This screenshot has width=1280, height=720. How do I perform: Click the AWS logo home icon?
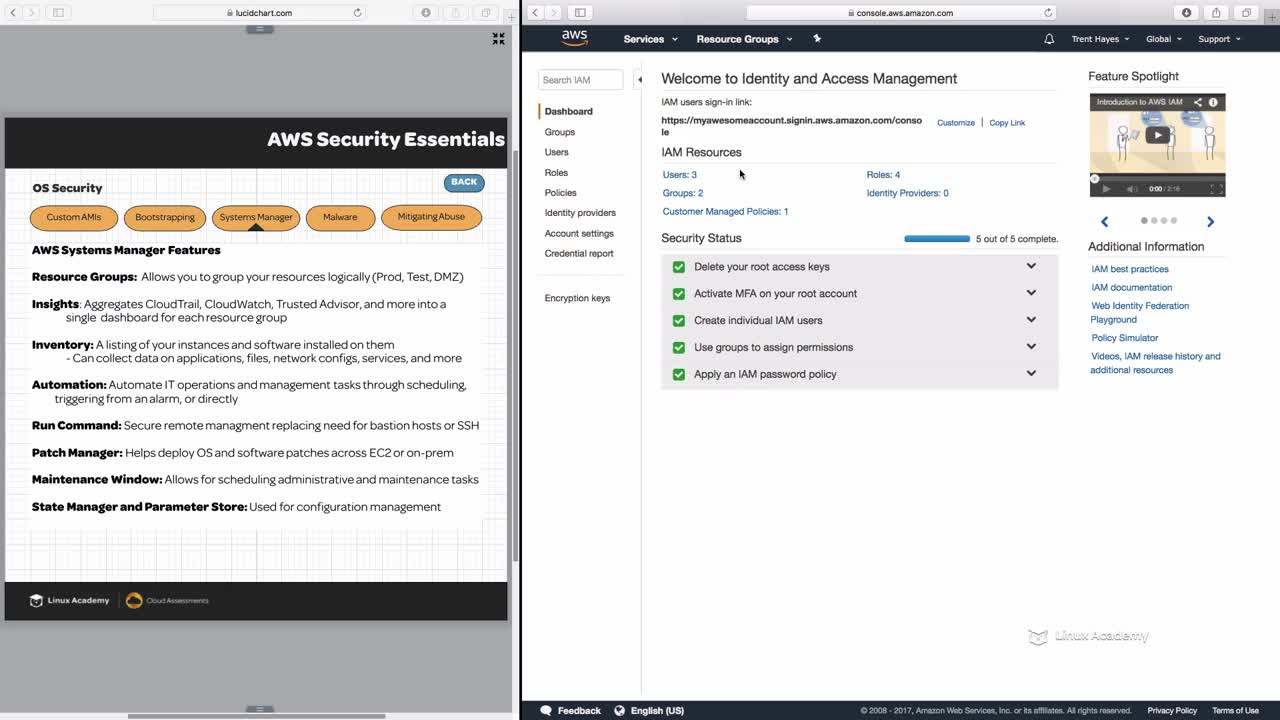point(574,38)
